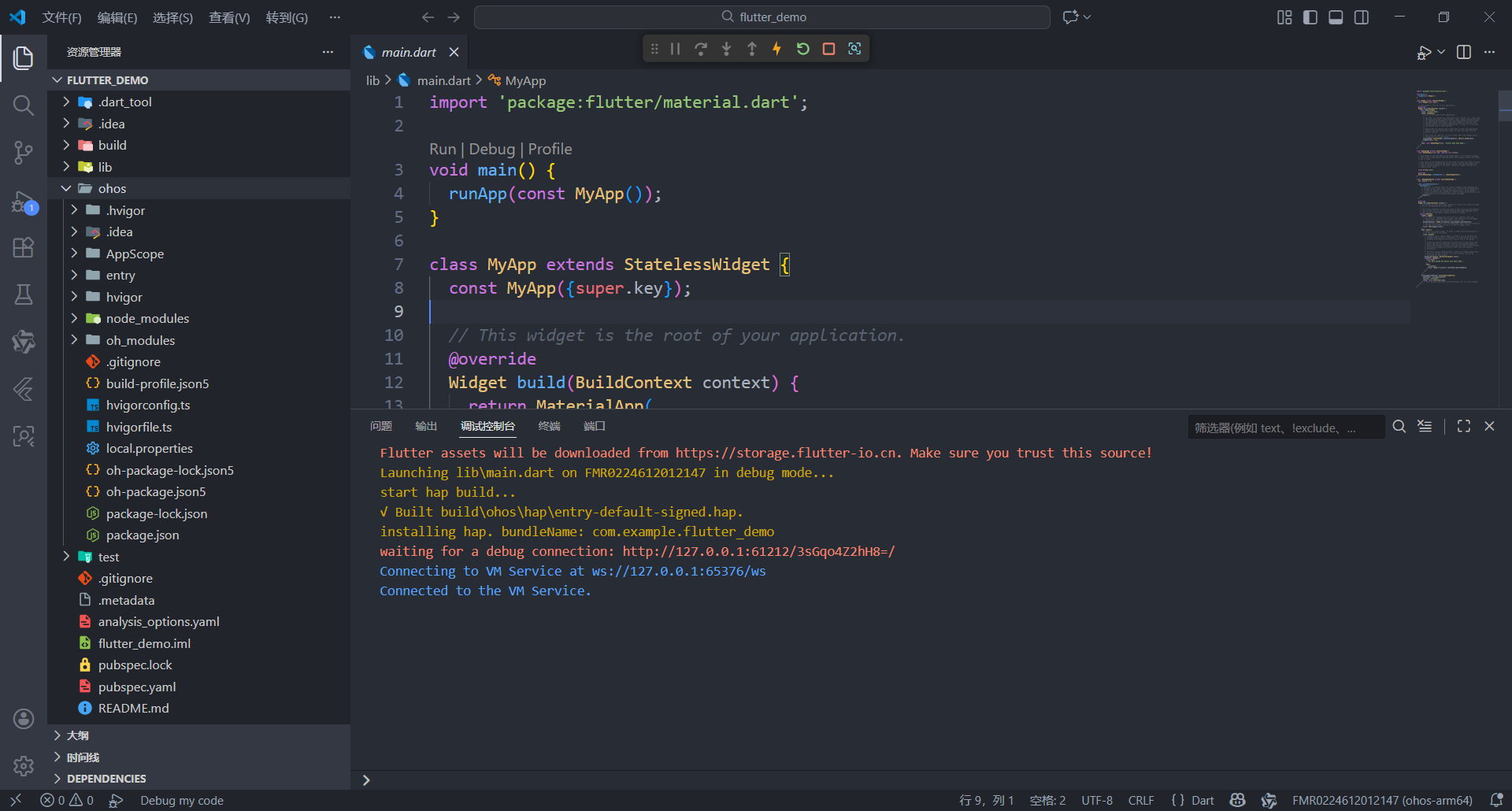Screen dimensions: 1512x811
Task: Search in debug console filter
Action: tap(1399, 426)
